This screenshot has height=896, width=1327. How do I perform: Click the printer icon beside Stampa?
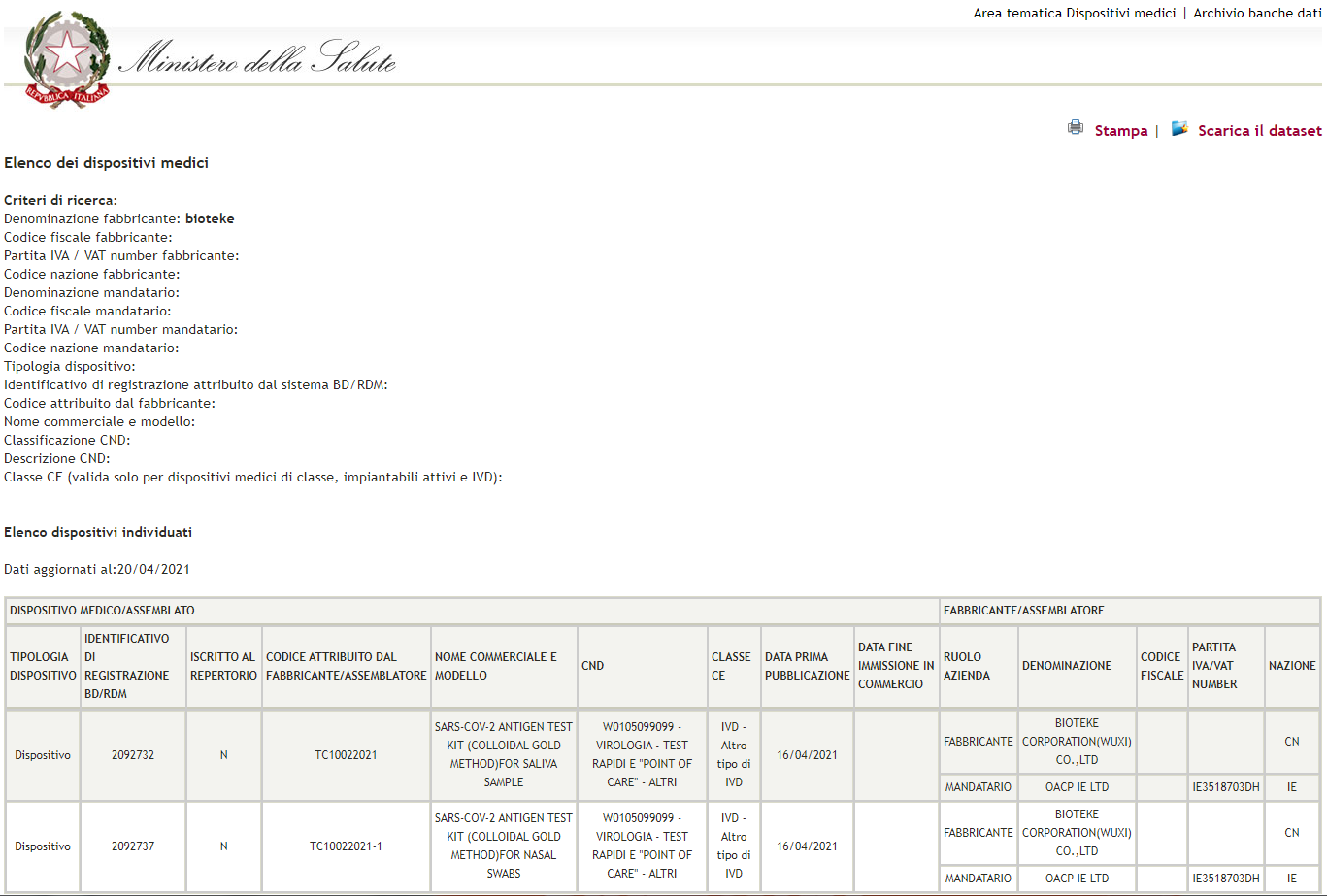tap(1076, 128)
